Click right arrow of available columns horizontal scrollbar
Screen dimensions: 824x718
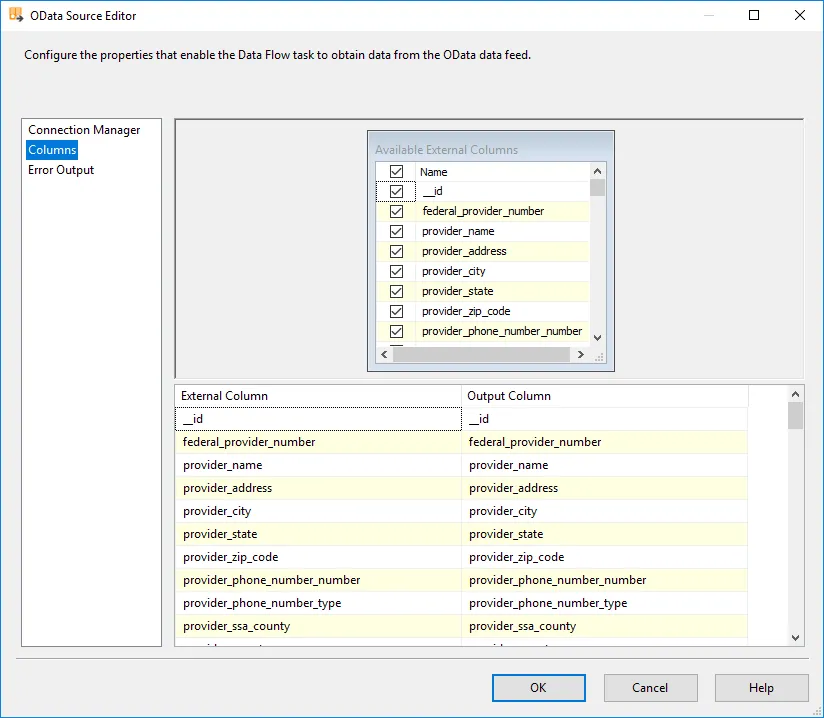pos(581,354)
